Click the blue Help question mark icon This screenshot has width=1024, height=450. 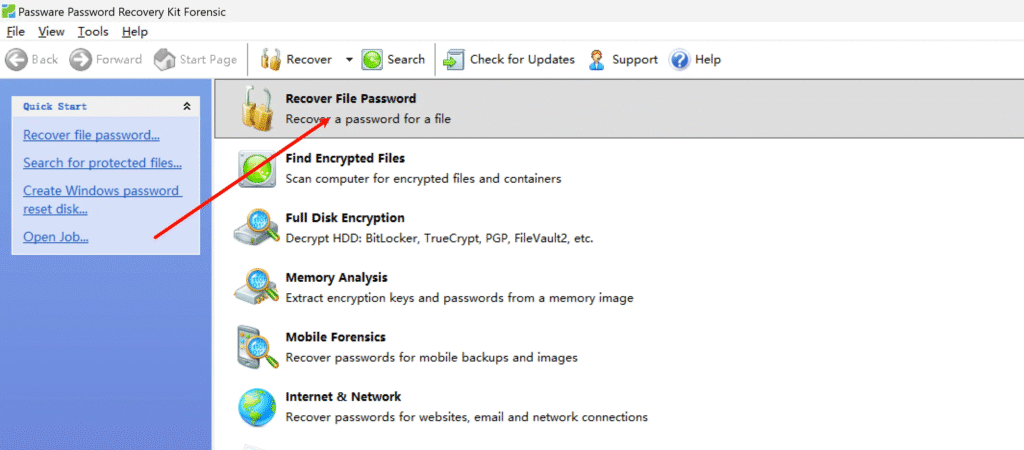[x=679, y=60]
